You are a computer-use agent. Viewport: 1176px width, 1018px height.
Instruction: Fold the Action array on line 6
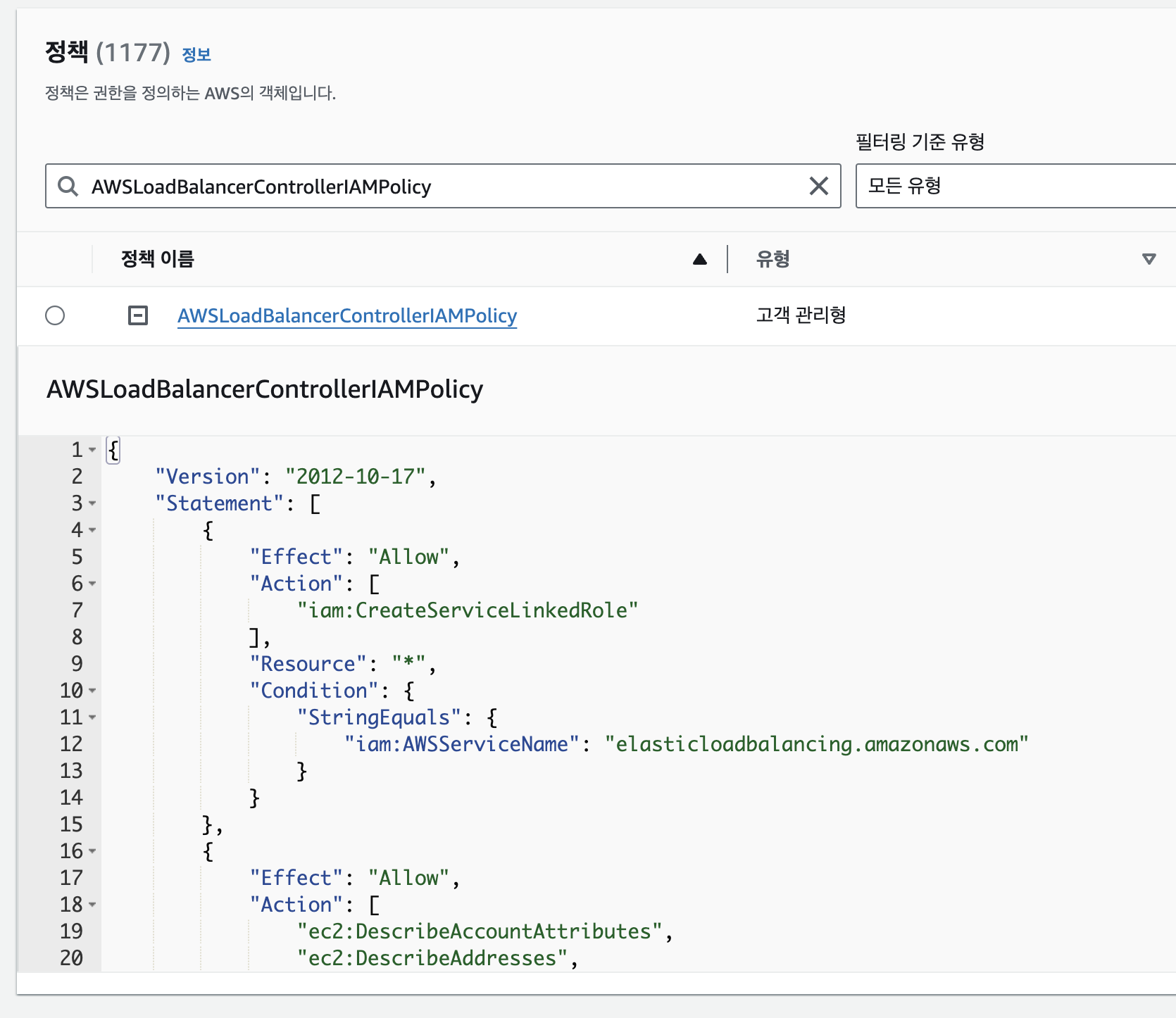pyautogui.click(x=92, y=584)
